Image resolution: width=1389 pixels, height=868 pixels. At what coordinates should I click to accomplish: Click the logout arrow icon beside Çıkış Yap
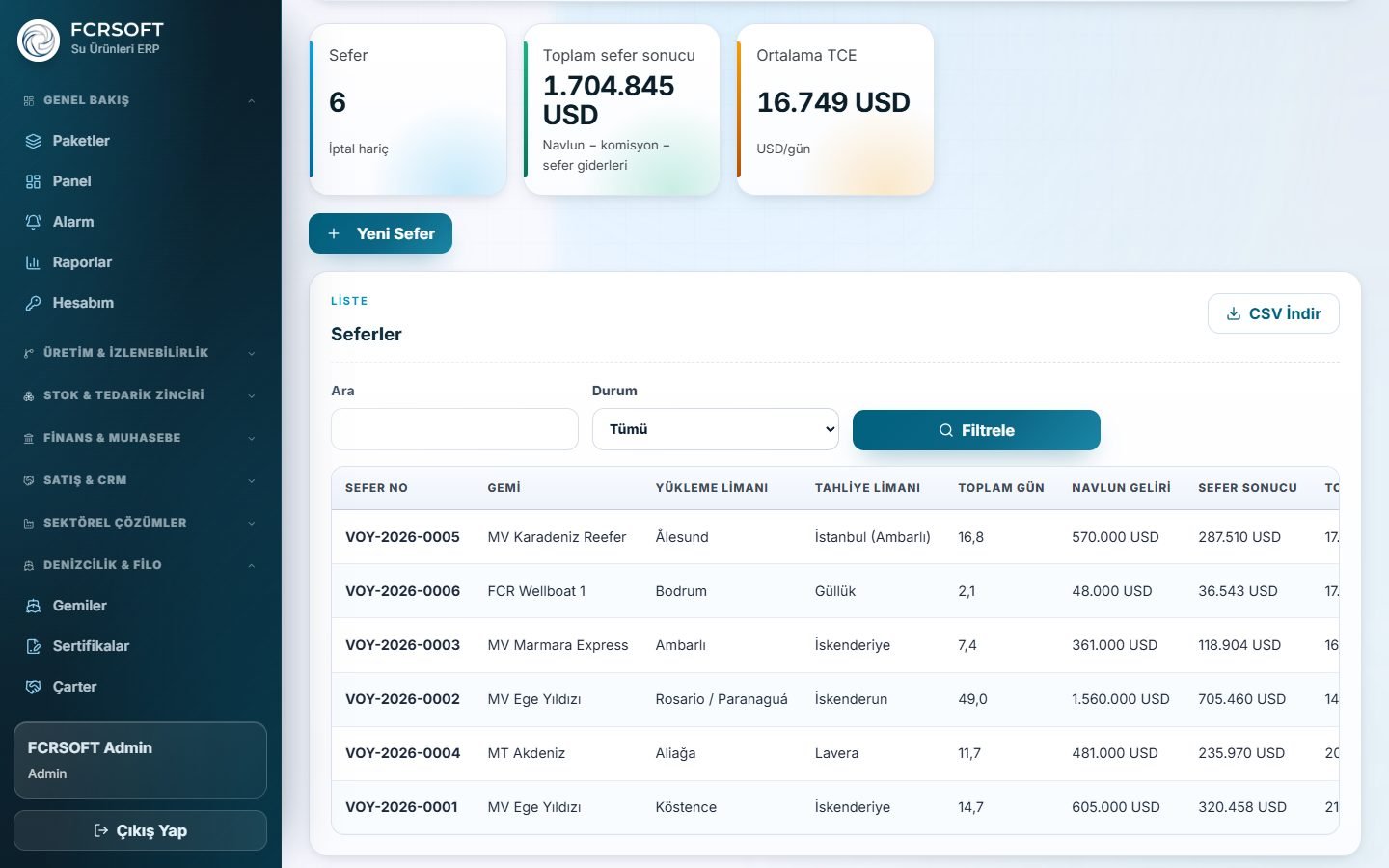click(100, 830)
